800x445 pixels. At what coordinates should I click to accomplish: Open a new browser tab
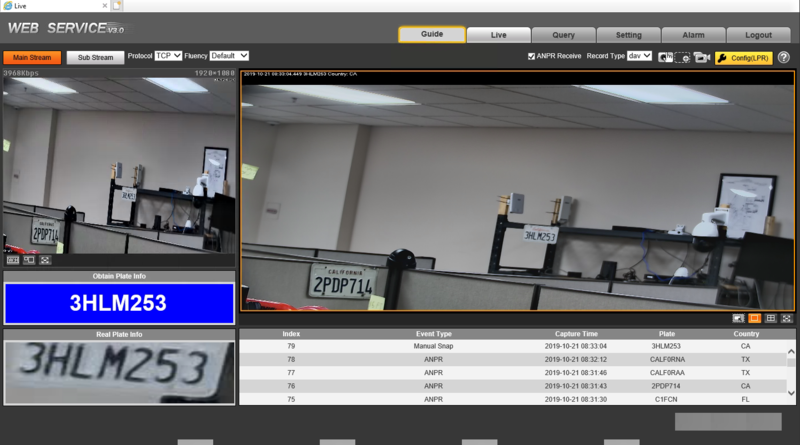click(x=117, y=6)
